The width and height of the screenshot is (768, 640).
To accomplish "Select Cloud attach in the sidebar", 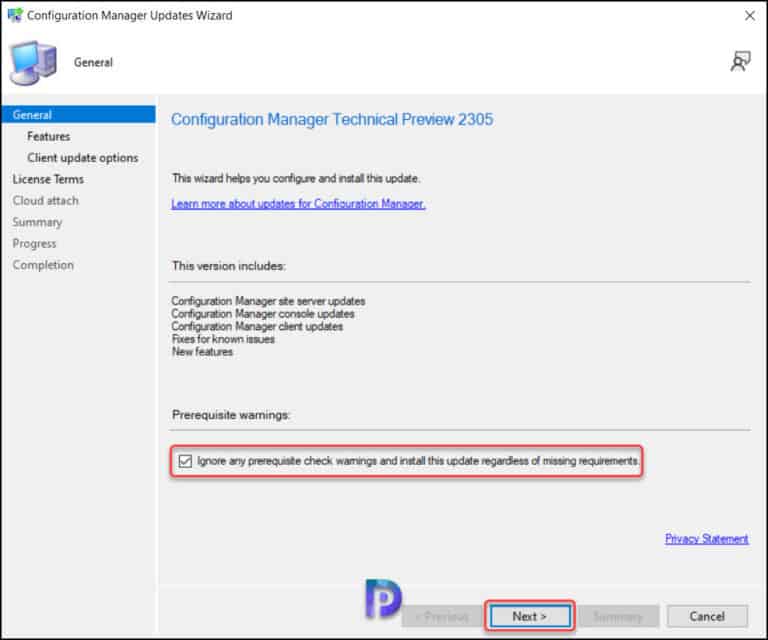I will coord(46,201).
